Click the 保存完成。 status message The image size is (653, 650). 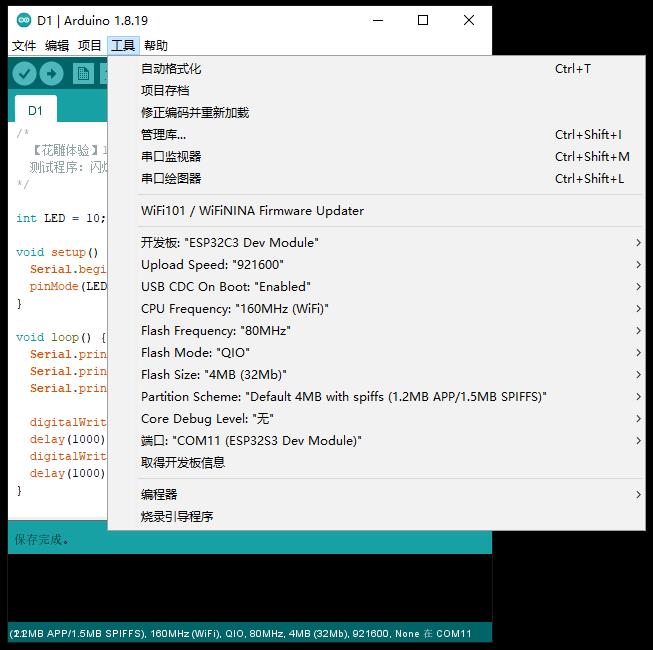42,540
